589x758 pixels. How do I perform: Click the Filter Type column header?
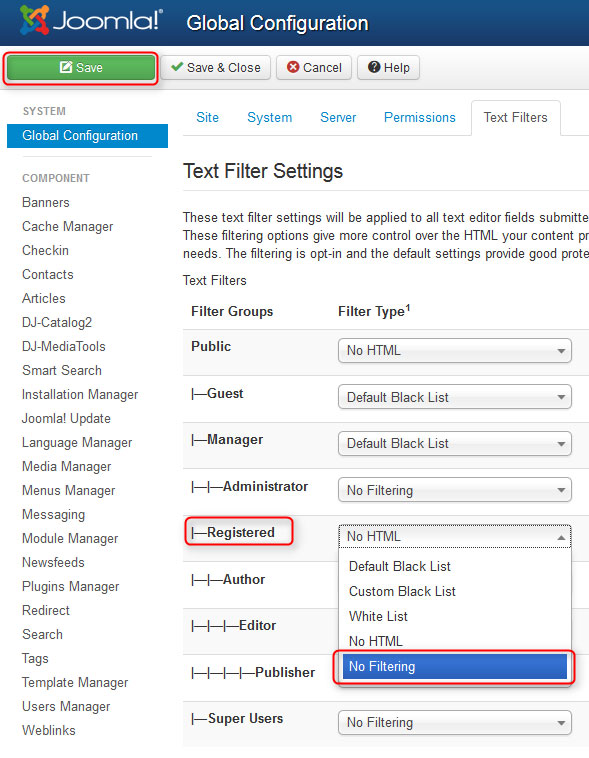tap(374, 311)
